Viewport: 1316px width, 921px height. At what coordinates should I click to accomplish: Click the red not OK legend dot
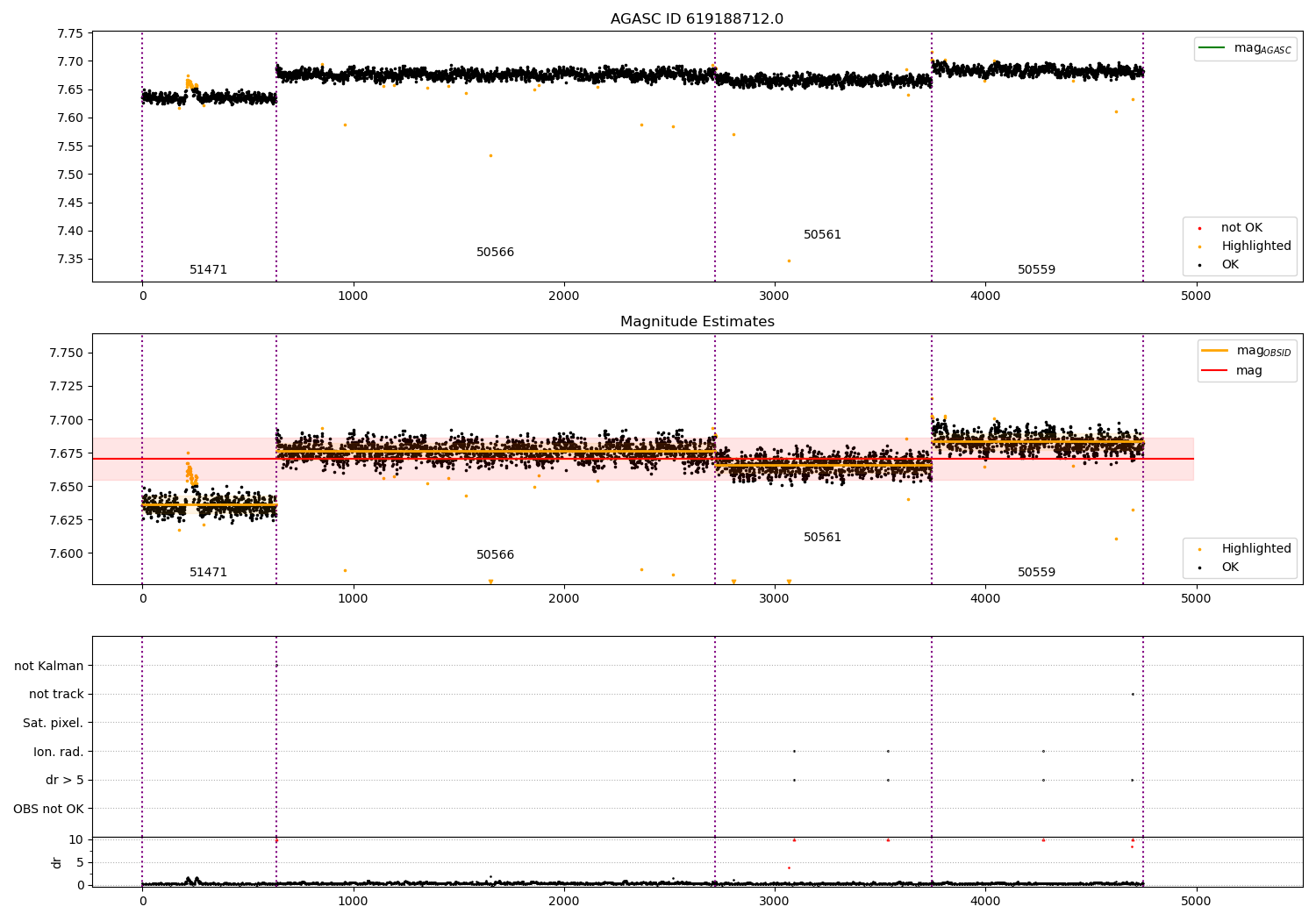(x=1200, y=228)
